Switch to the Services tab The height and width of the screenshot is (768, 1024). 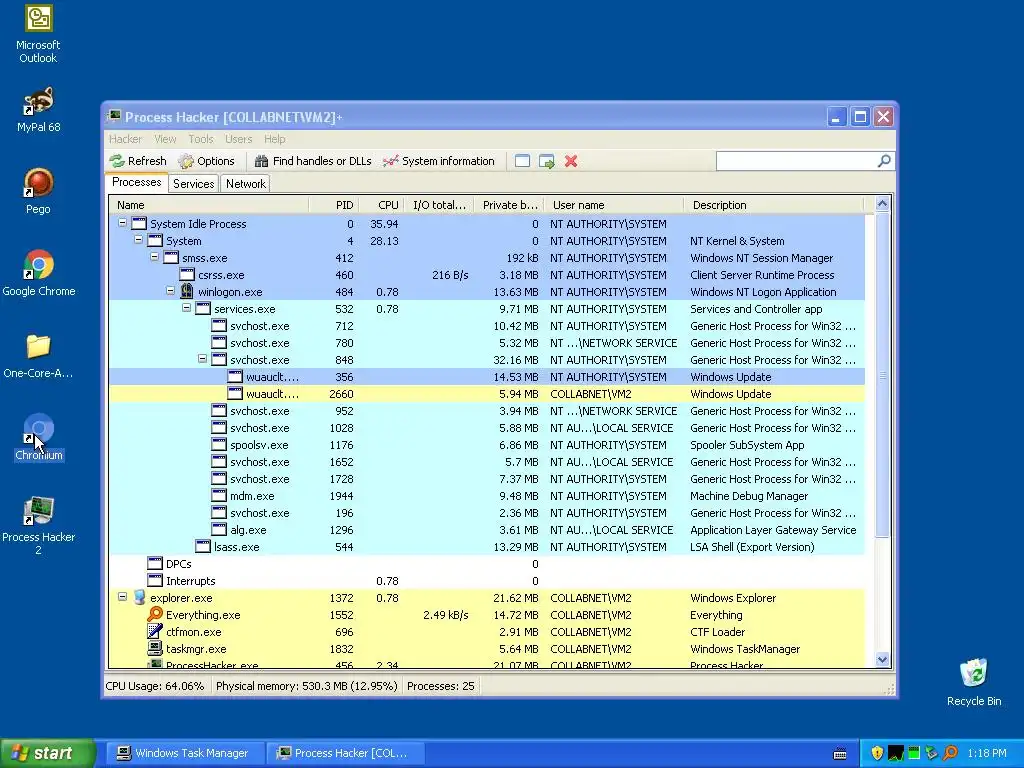tap(193, 184)
